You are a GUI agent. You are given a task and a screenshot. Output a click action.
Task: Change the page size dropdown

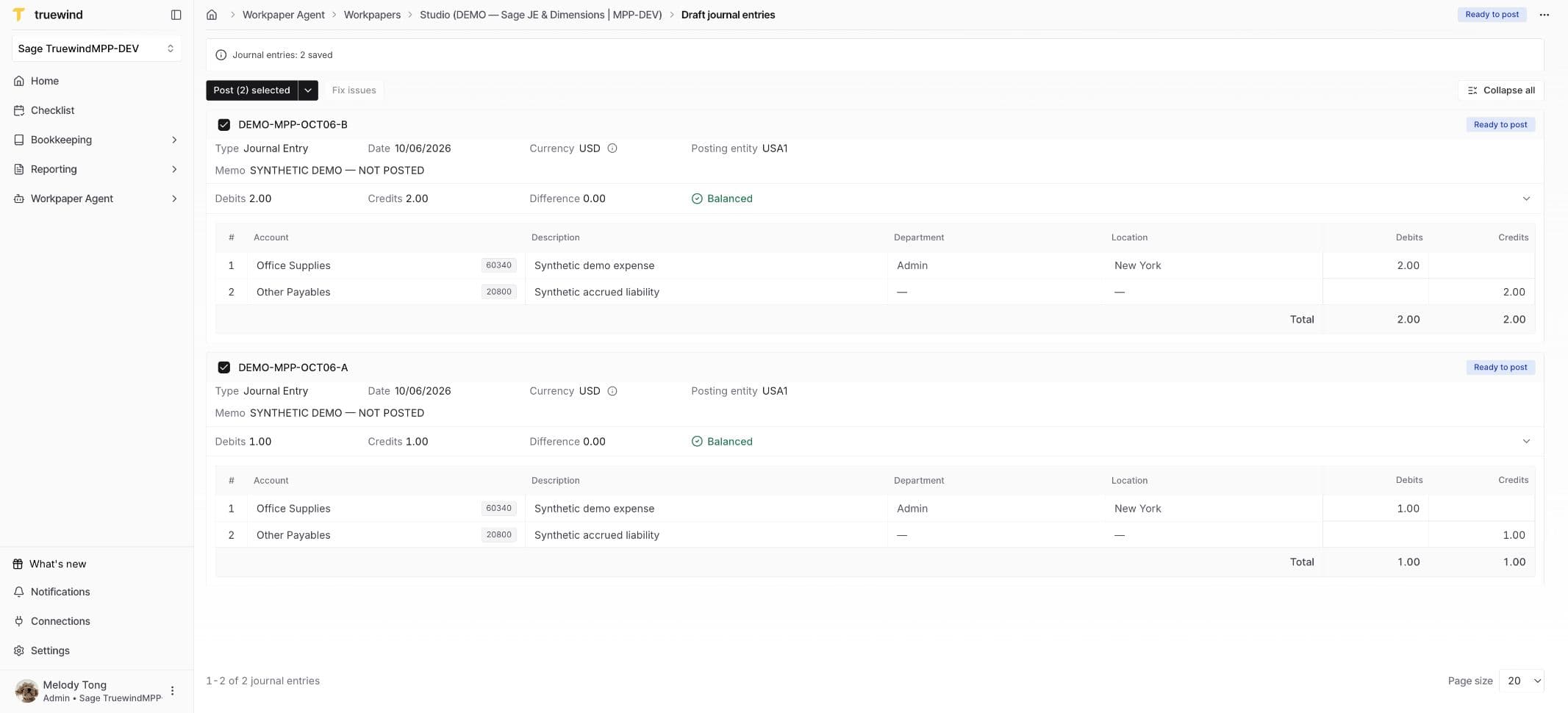[x=1521, y=681]
